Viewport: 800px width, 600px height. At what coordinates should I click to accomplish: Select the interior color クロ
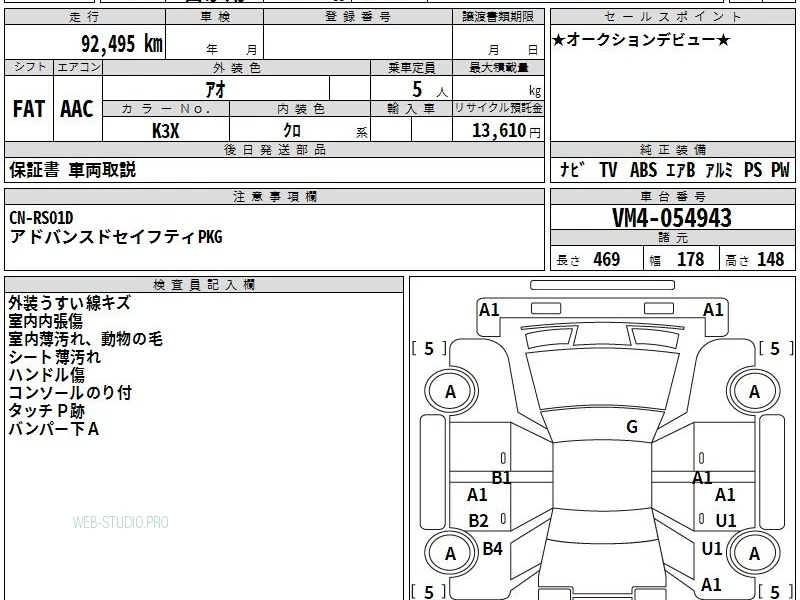click(292, 130)
